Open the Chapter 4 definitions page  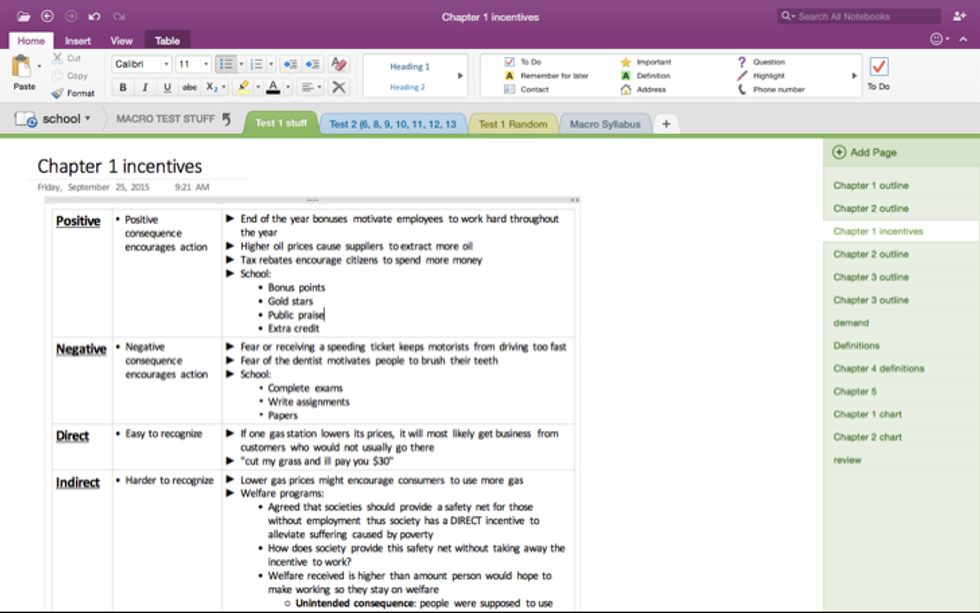point(879,368)
